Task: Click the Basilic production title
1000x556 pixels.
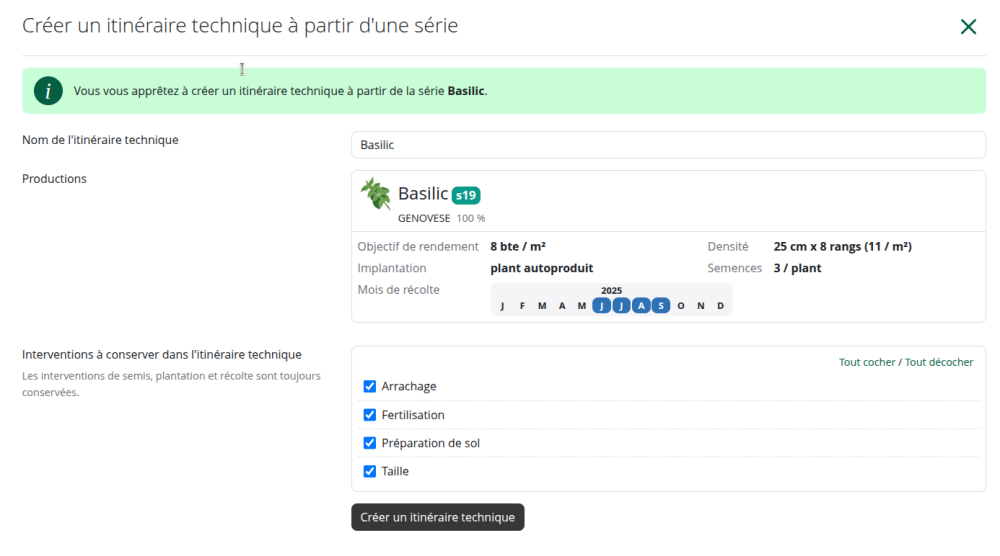Action: tap(423, 194)
